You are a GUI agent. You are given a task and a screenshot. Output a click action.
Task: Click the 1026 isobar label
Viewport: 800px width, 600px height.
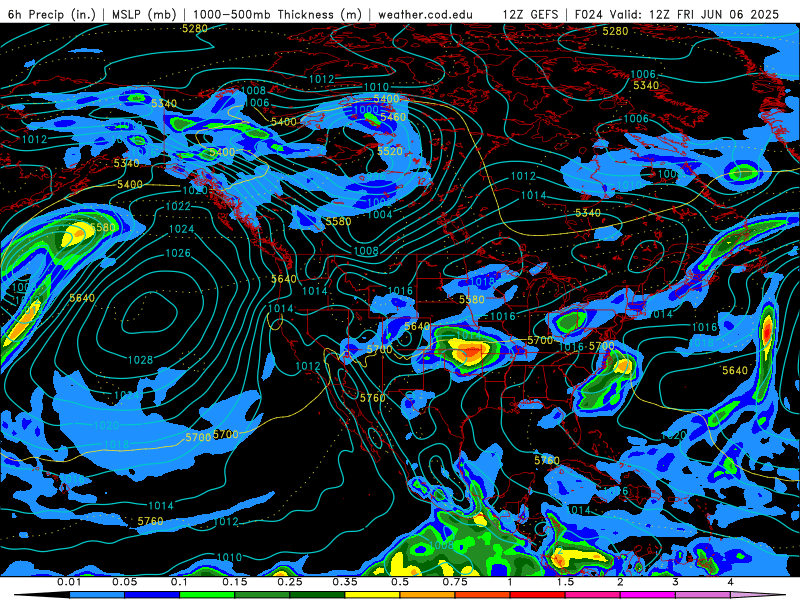(x=178, y=253)
